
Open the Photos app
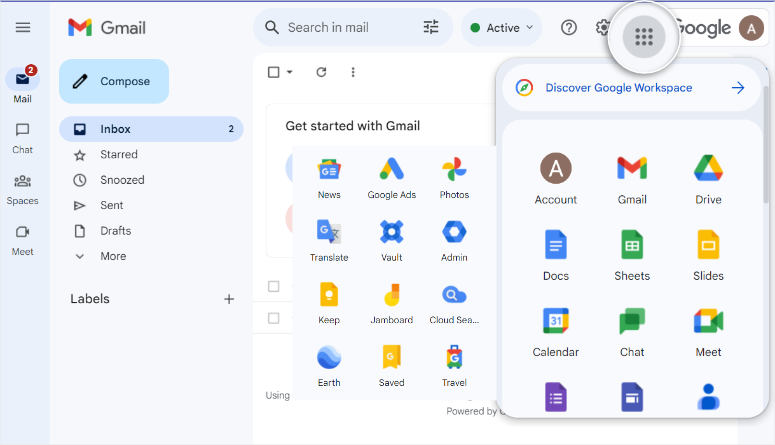(454, 178)
